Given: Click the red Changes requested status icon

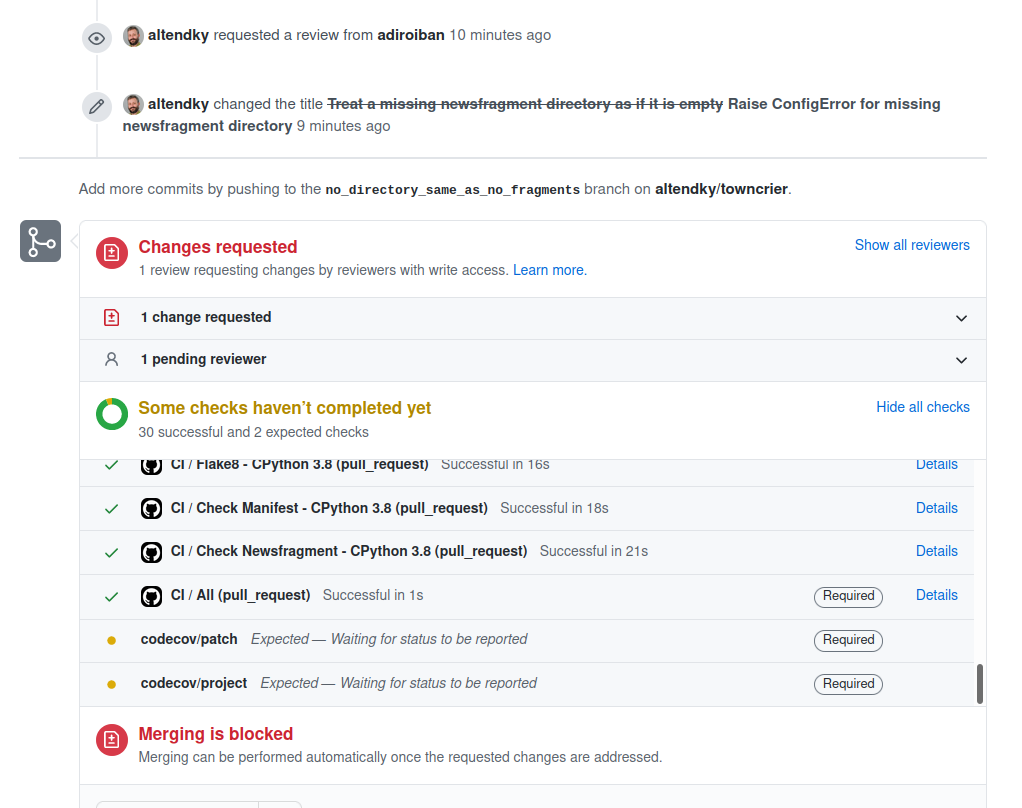Looking at the screenshot, I should point(112,254).
